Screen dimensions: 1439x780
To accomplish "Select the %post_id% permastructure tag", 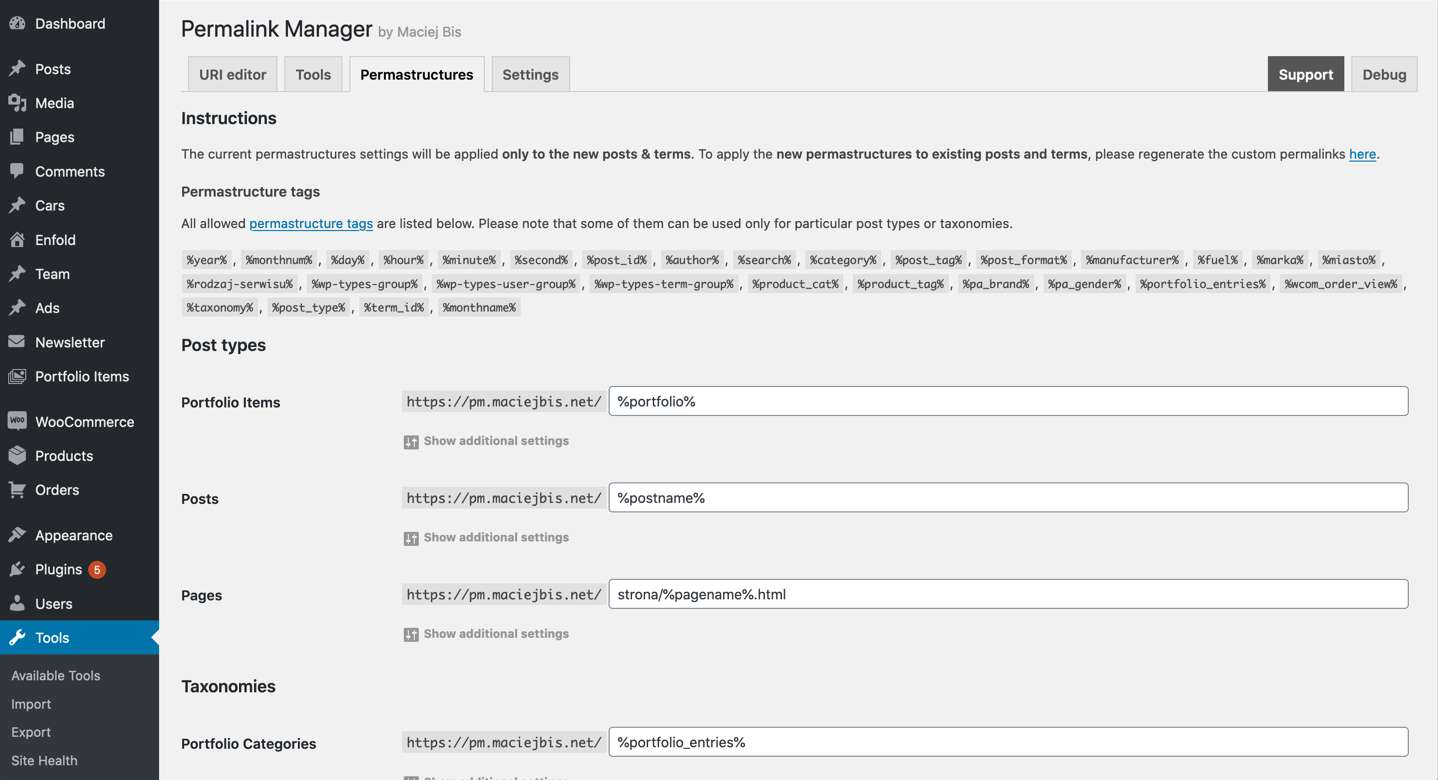I will coord(617,259).
